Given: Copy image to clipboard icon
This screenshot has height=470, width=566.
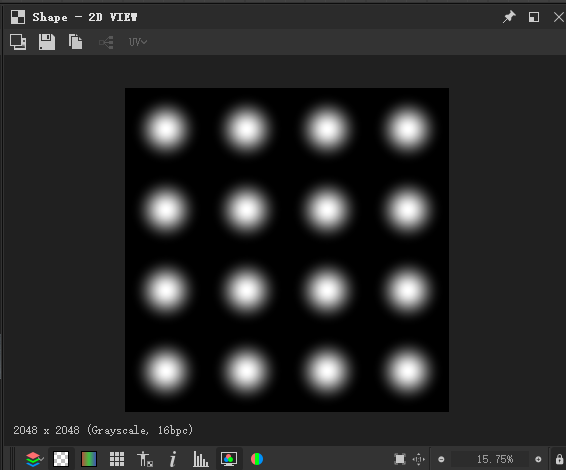Looking at the screenshot, I should [75, 42].
